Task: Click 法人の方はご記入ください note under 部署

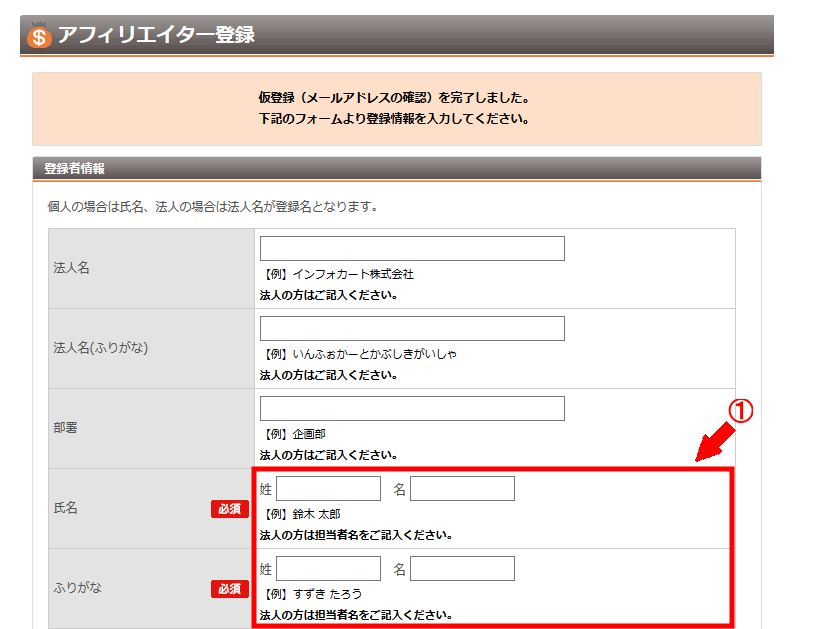Action: pos(328,455)
